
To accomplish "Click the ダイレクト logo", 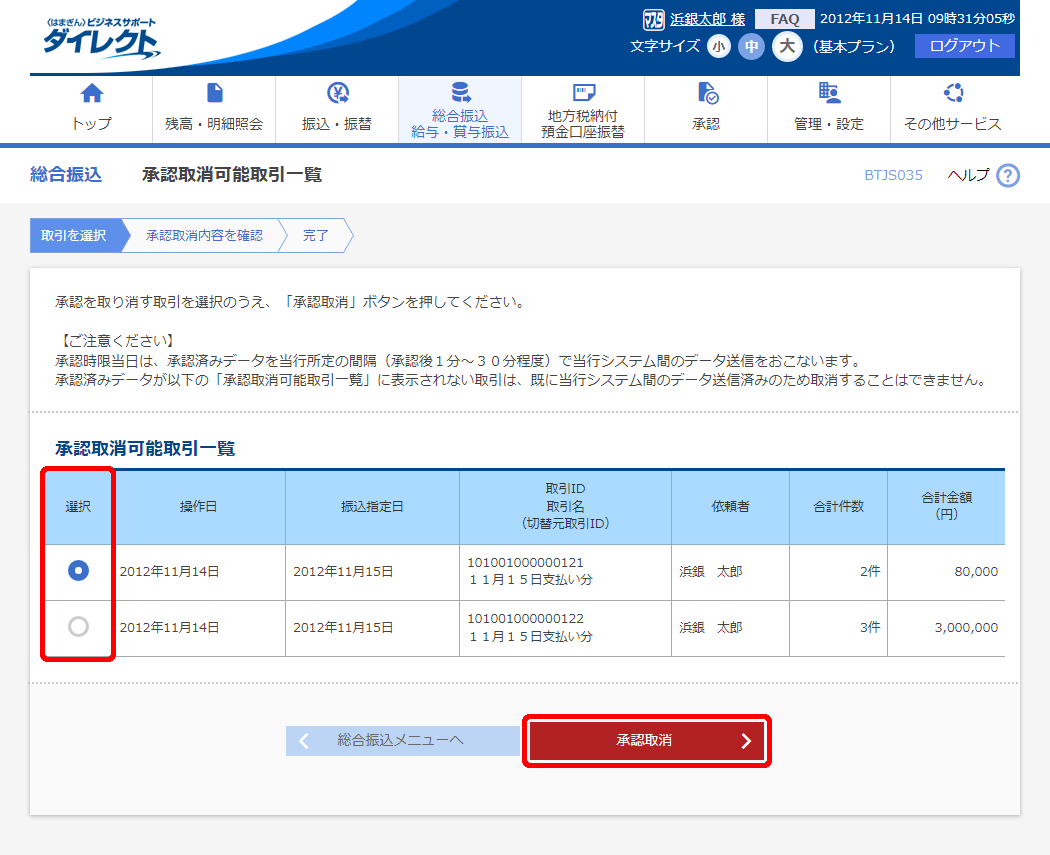I will click(100, 40).
